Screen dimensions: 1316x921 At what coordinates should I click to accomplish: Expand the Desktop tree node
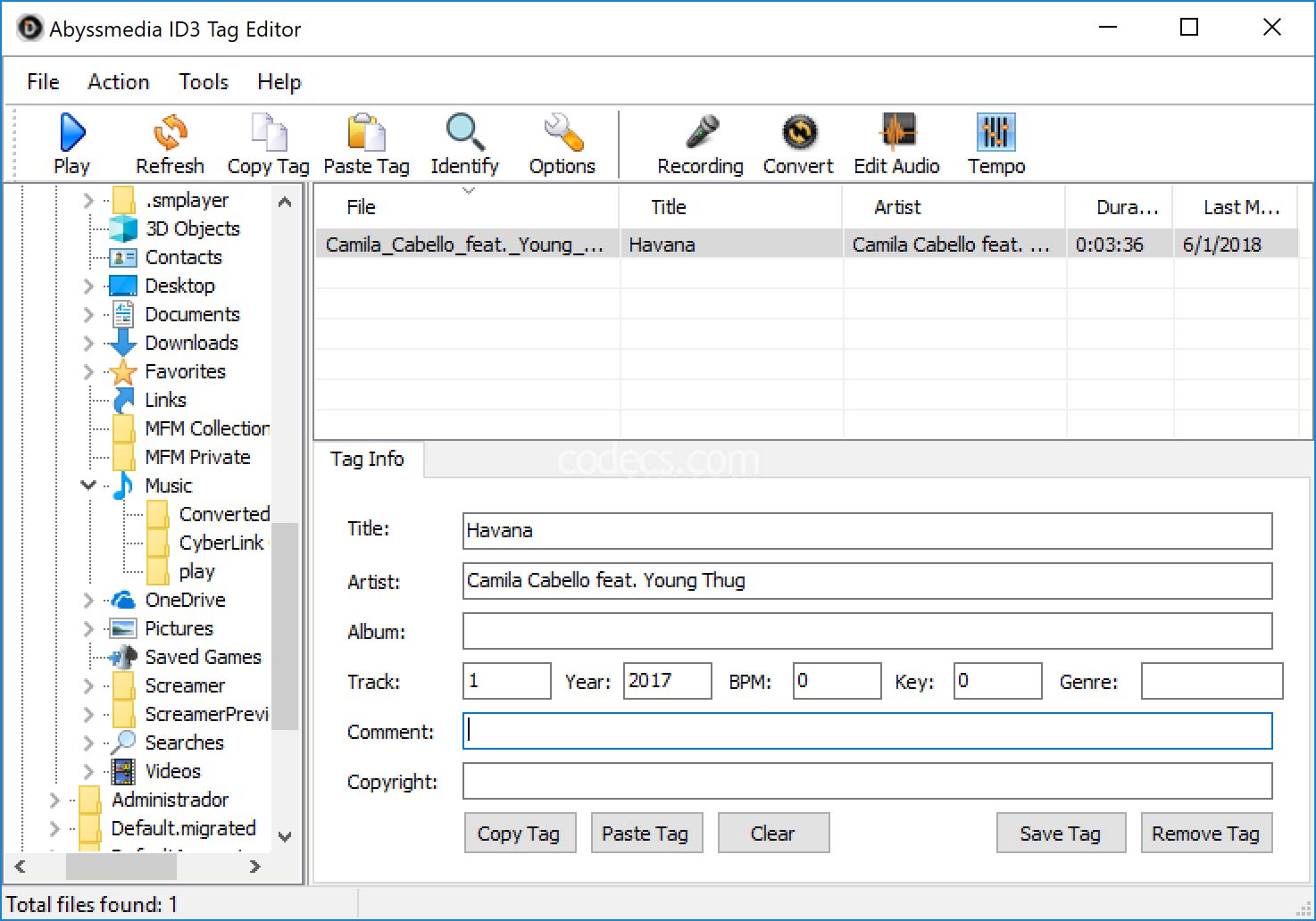coord(88,286)
